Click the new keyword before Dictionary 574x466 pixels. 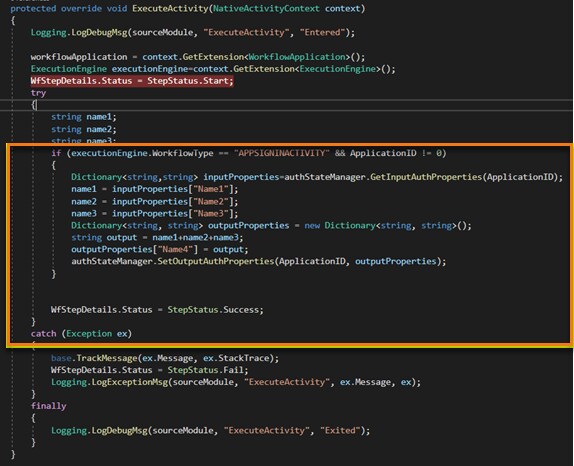click(312, 225)
